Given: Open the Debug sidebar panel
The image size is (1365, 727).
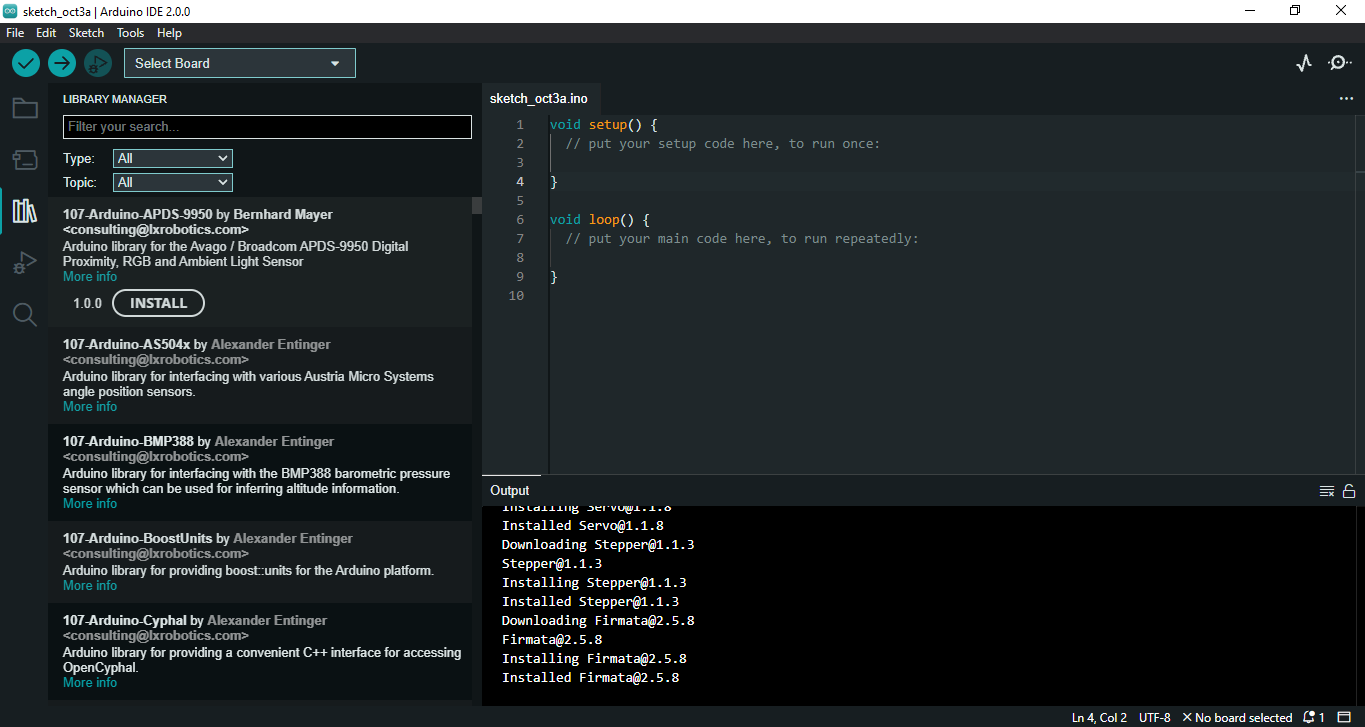Looking at the screenshot, I should [25, 264].
